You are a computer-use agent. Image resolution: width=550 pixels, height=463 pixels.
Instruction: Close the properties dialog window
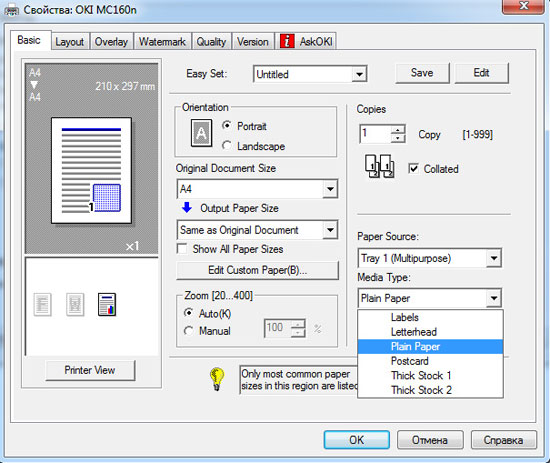click(x=523, y=6)
